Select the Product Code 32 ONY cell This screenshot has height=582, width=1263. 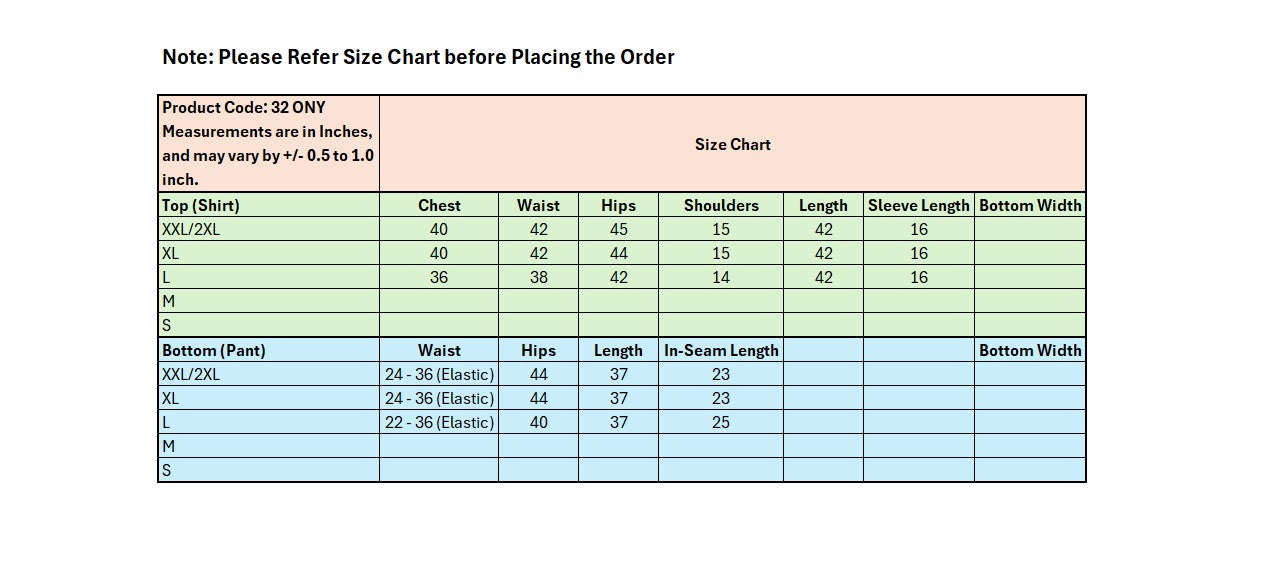[269, 143]
